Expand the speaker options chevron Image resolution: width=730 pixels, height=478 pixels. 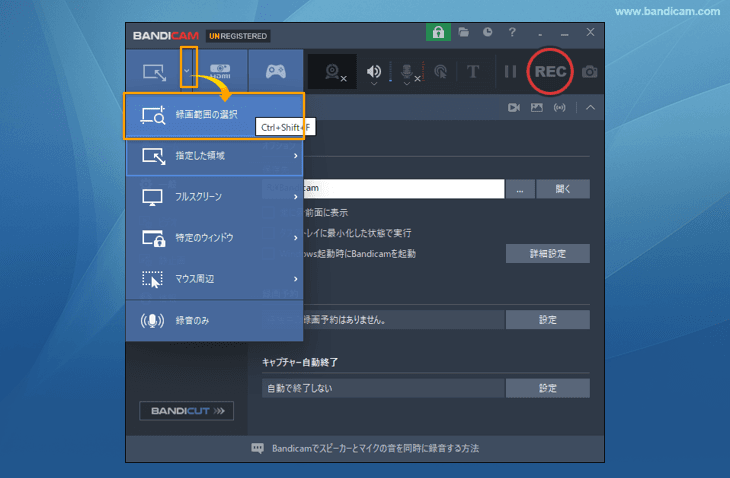tap(374, 84)
